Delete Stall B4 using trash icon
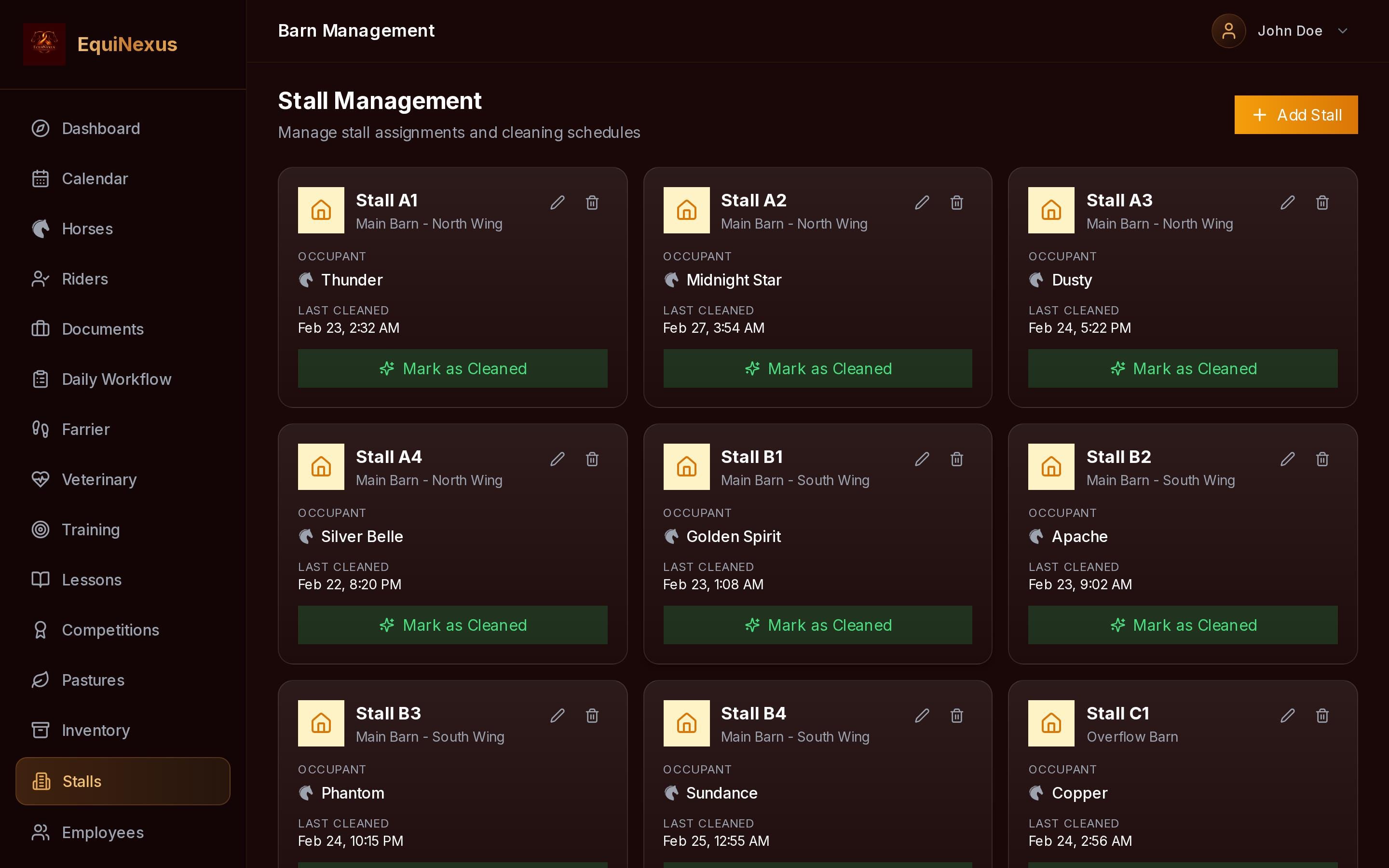Screen dimensions: 1389x868 [957, 716]
